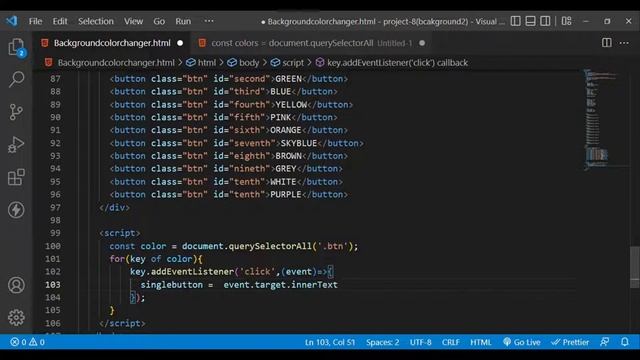
Task: Open the Go menu
Action: (159, 21)
